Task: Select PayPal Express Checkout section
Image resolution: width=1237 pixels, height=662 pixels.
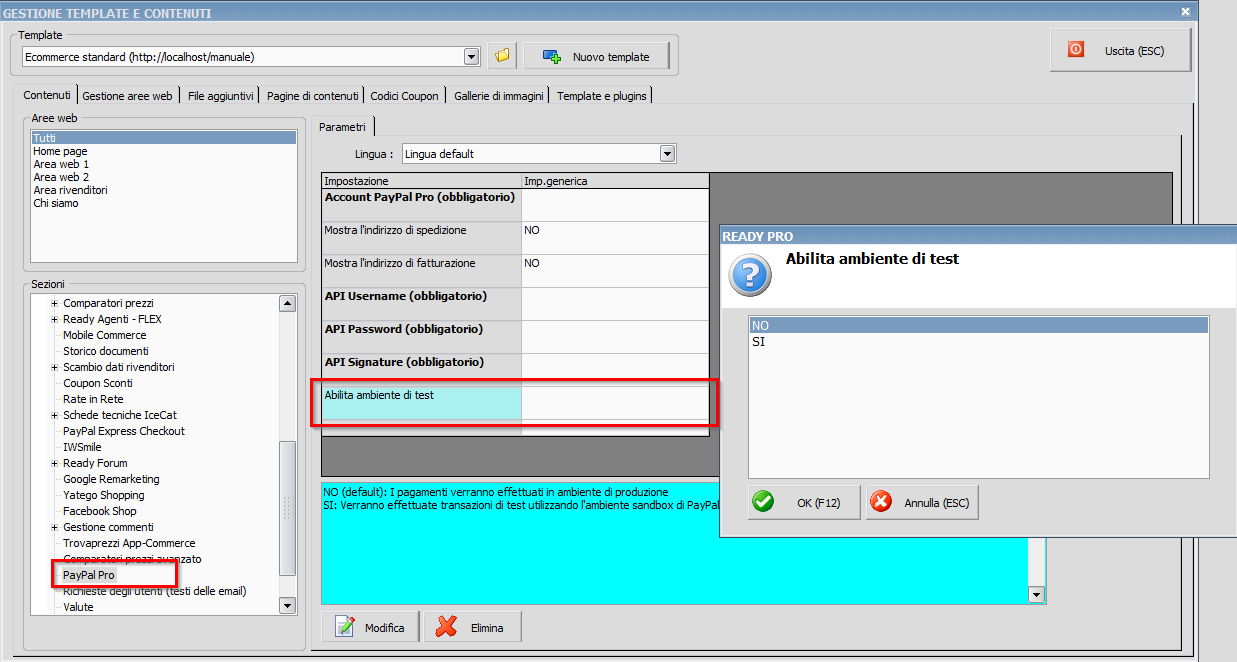Action: pyautogui.click(x=124, y=431)
